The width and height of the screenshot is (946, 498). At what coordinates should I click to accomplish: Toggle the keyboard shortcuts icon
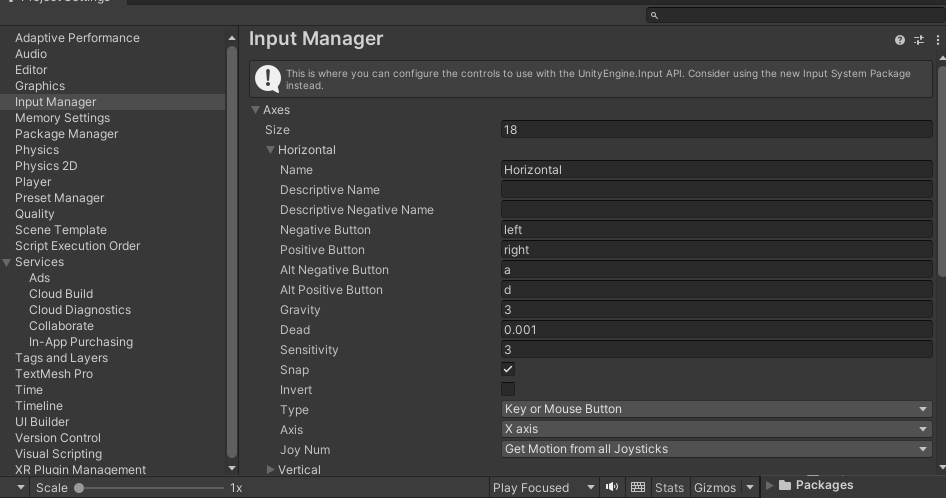point(638,487)
